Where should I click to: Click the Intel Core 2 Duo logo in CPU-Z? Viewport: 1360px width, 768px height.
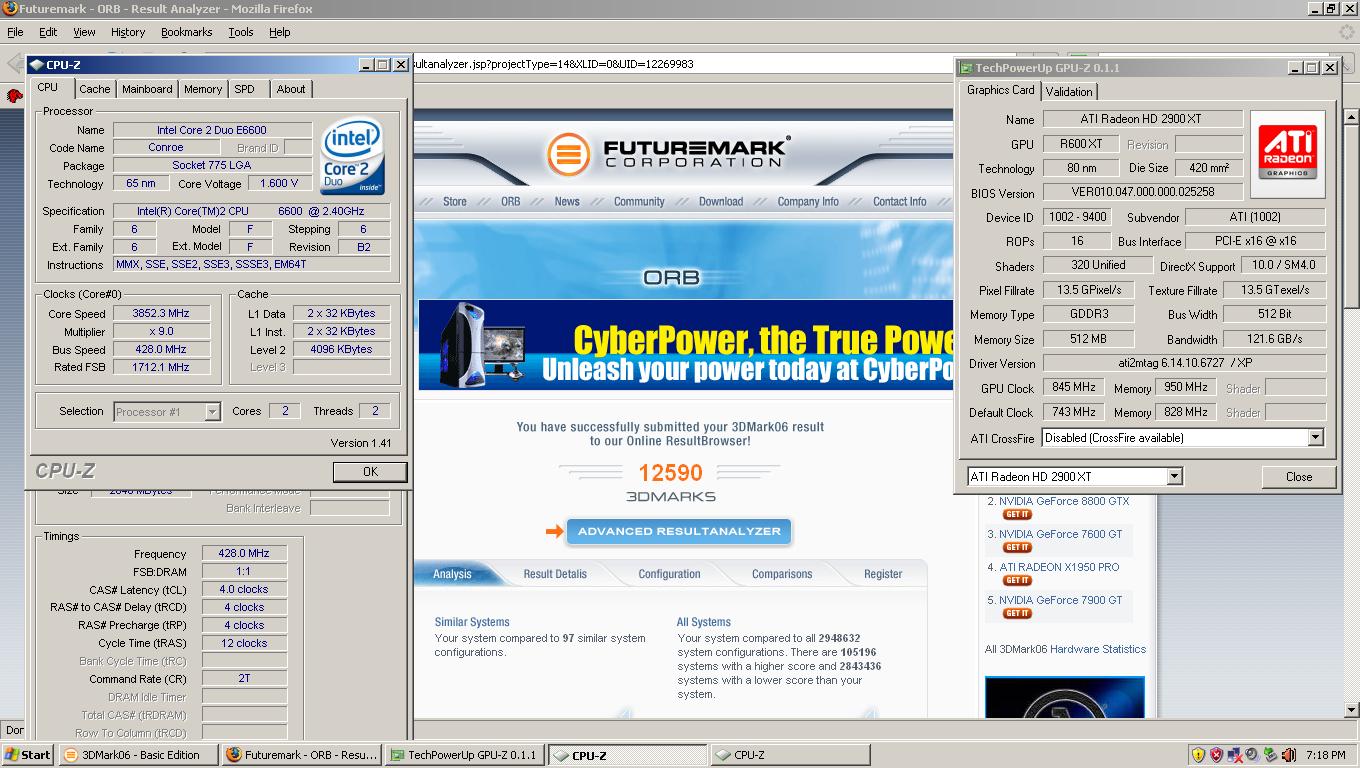coord(352,158)
